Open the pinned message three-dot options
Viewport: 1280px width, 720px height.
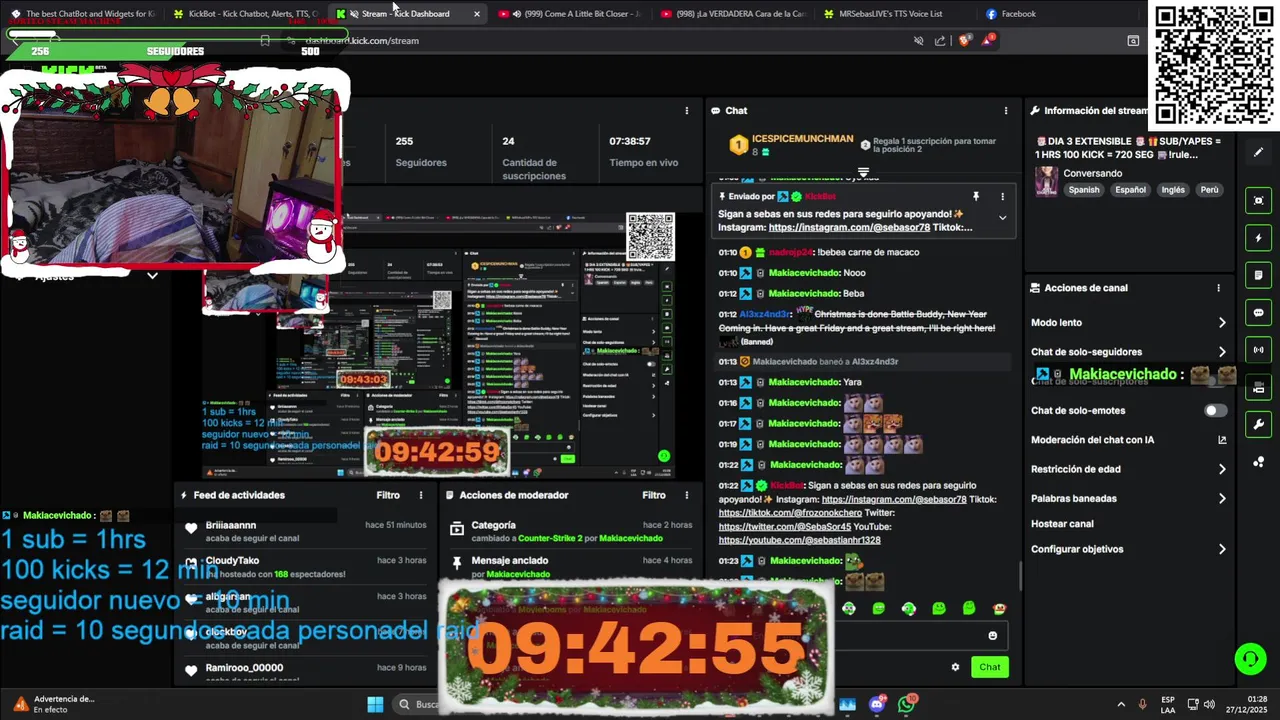pyautogui.click(x=1003, y=197)
